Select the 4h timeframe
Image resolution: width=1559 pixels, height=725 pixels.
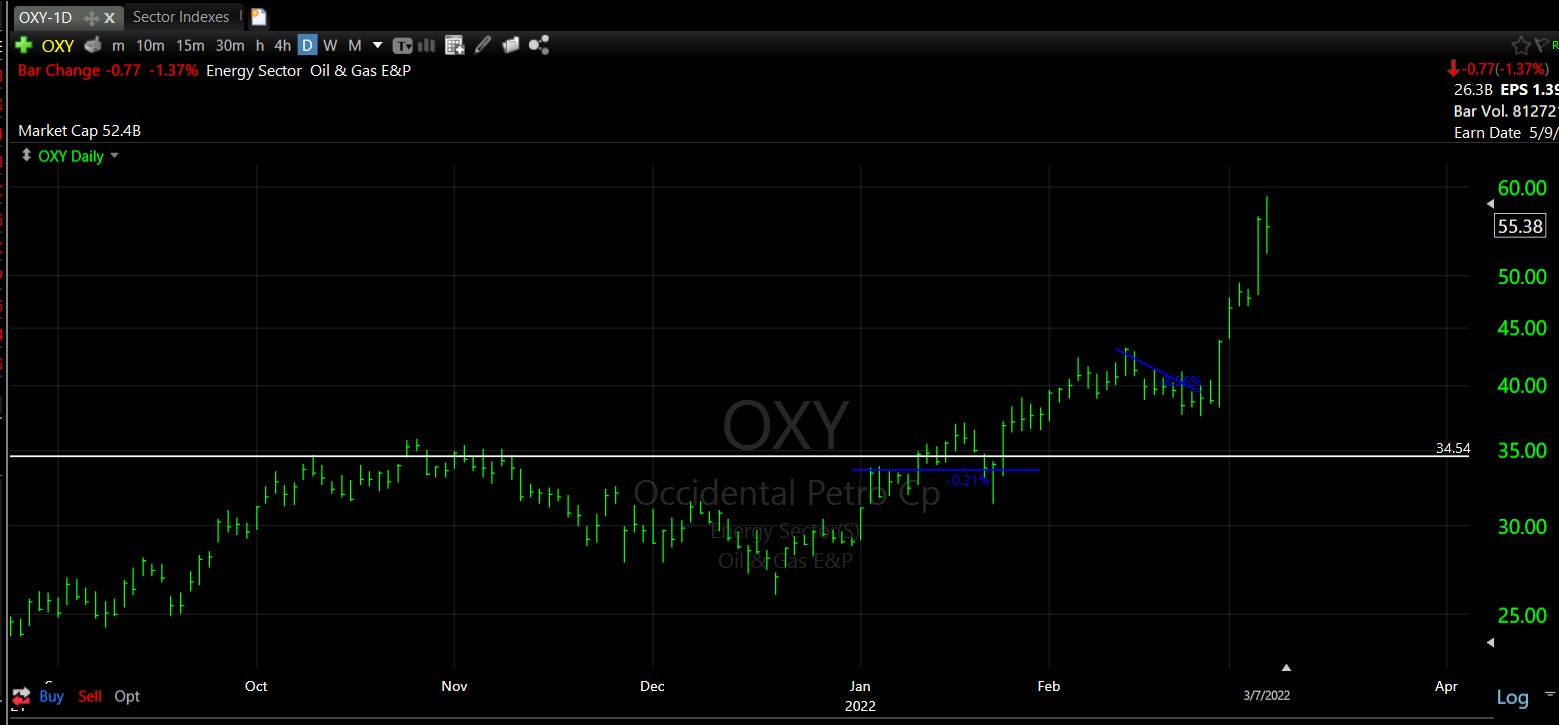[282, 45]
